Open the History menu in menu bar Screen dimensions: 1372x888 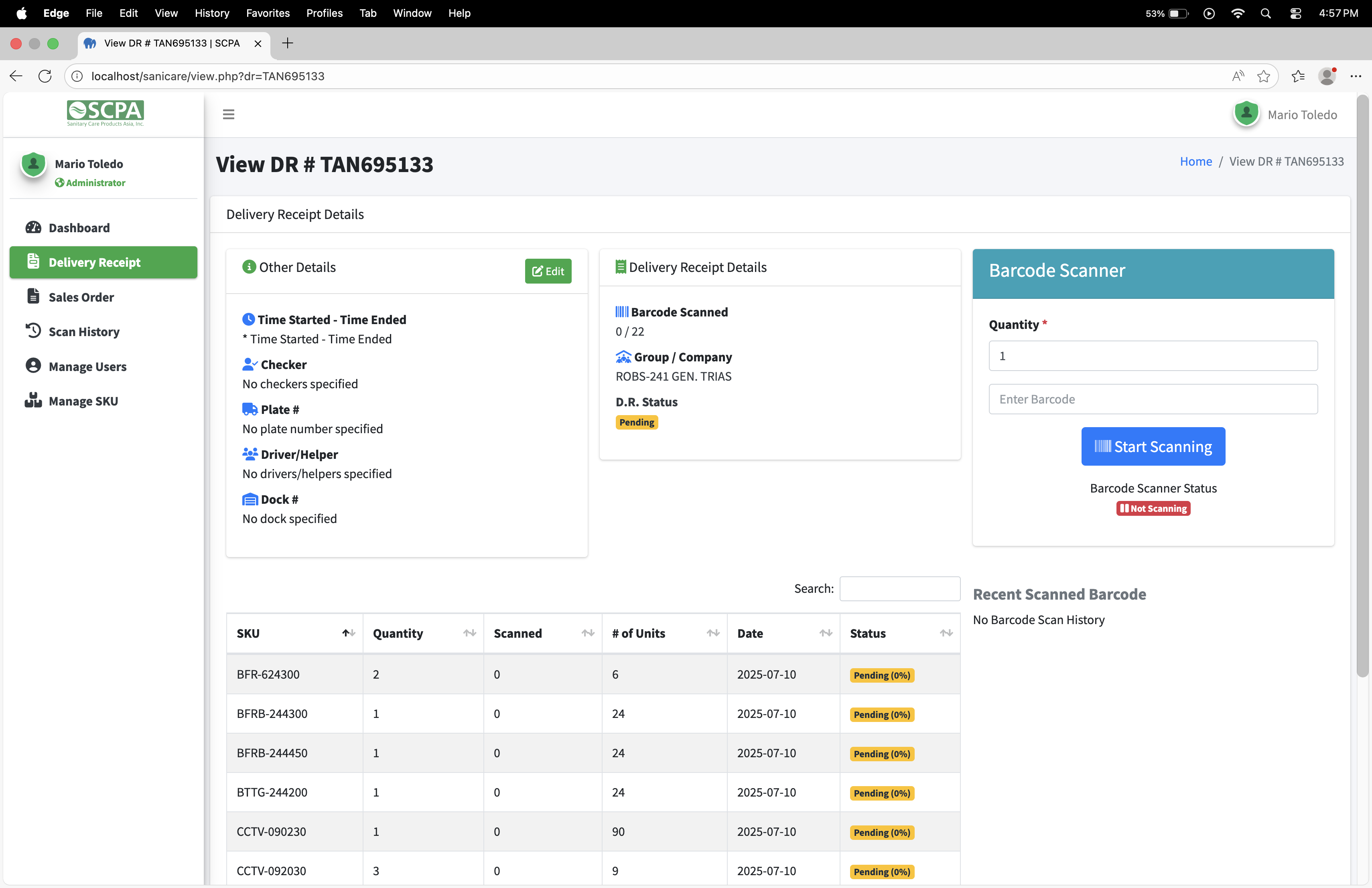211,13
